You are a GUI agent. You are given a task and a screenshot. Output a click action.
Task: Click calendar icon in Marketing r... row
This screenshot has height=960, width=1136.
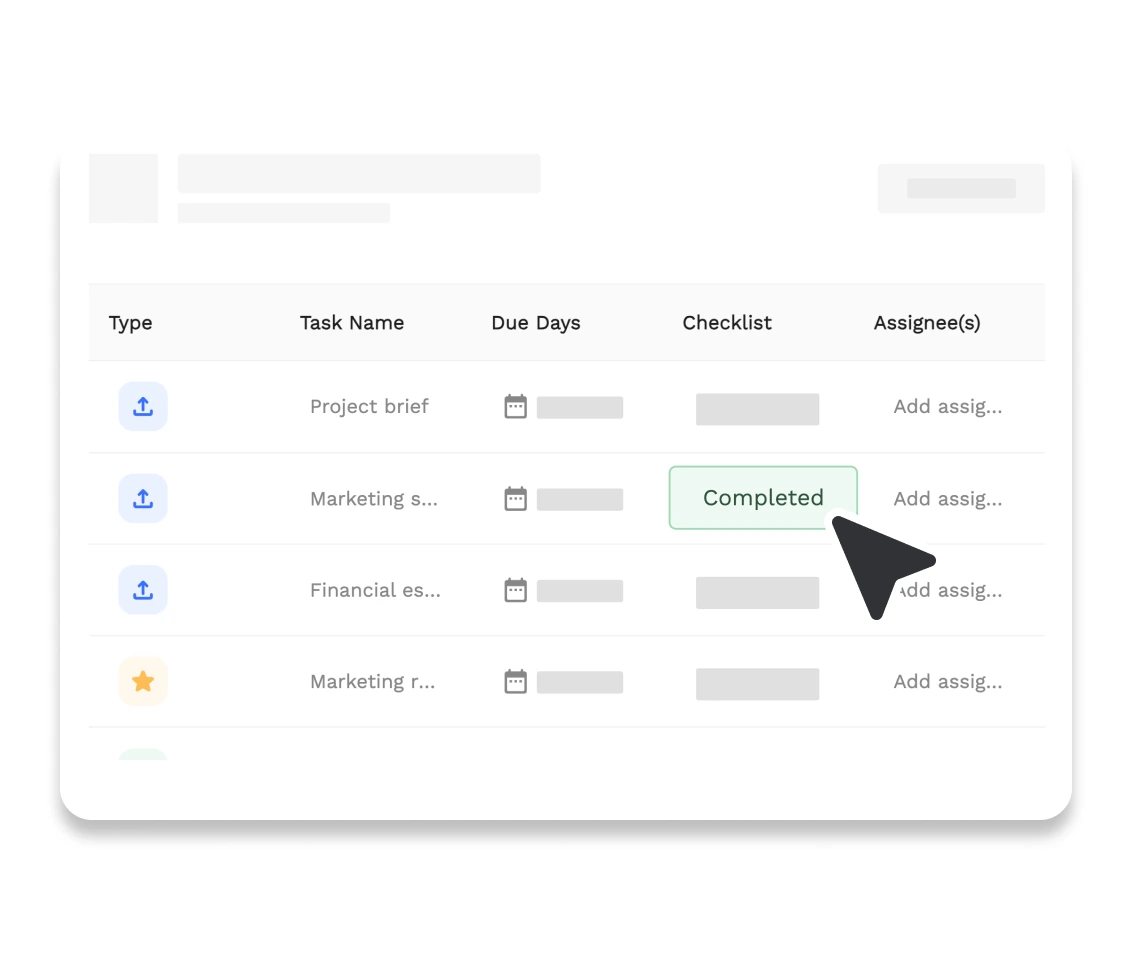(x=515, y=682)
